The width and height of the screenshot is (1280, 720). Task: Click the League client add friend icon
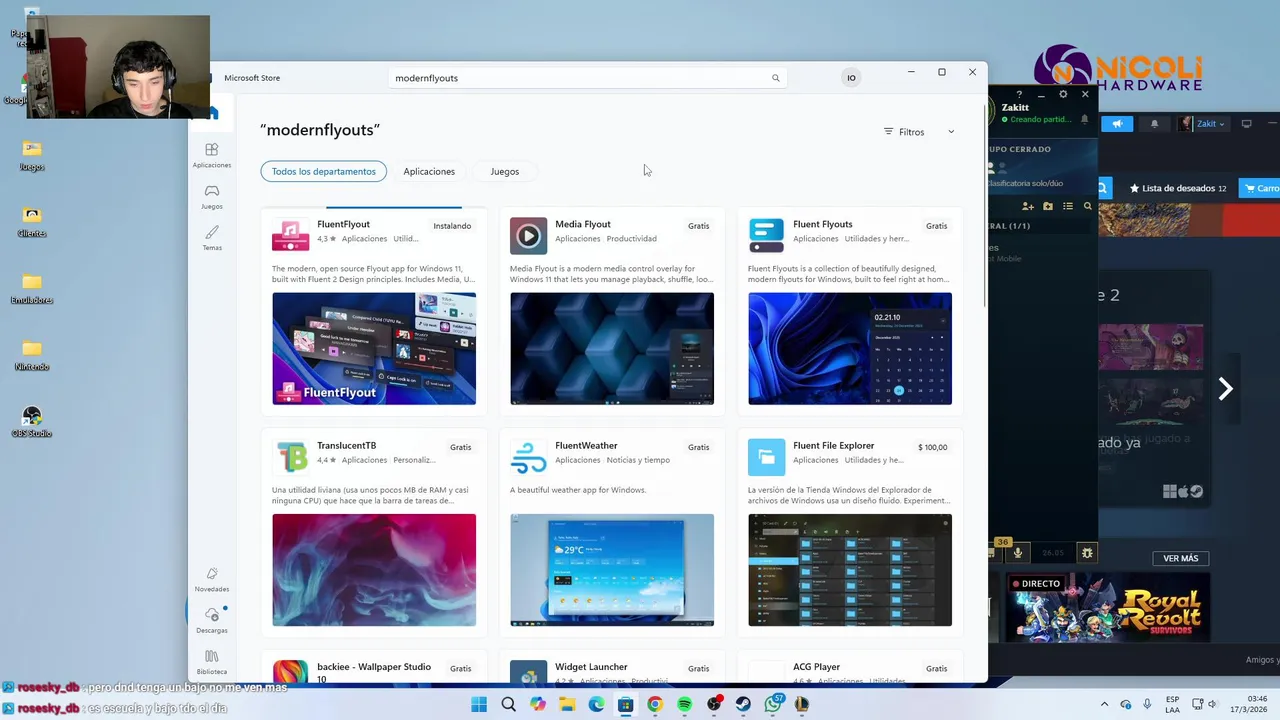point(1028,206)
